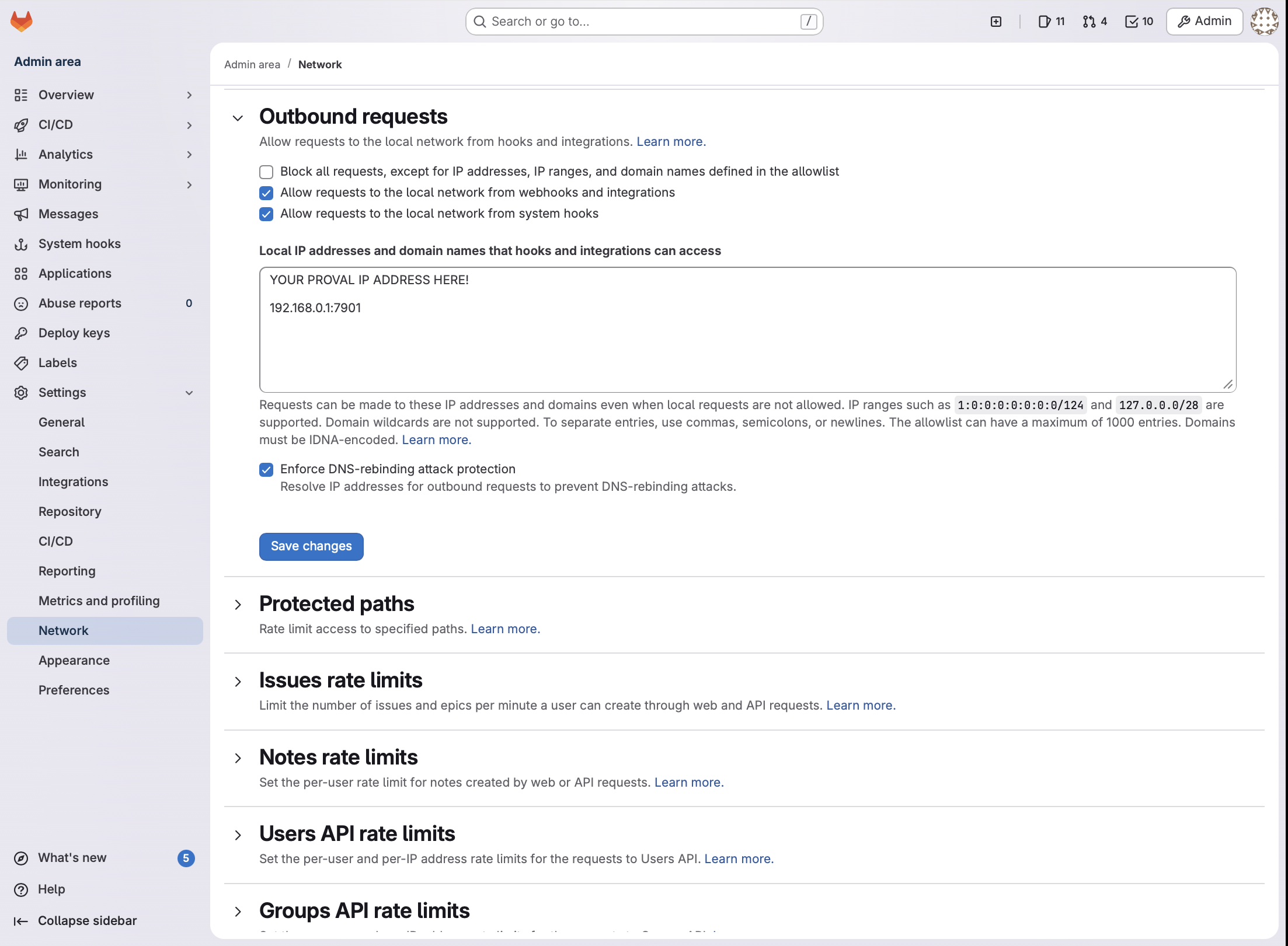Click the Network breadcrumb item
Viewport: 1288px width, 946px height.
pyautogui.click(x=320, y=65)
